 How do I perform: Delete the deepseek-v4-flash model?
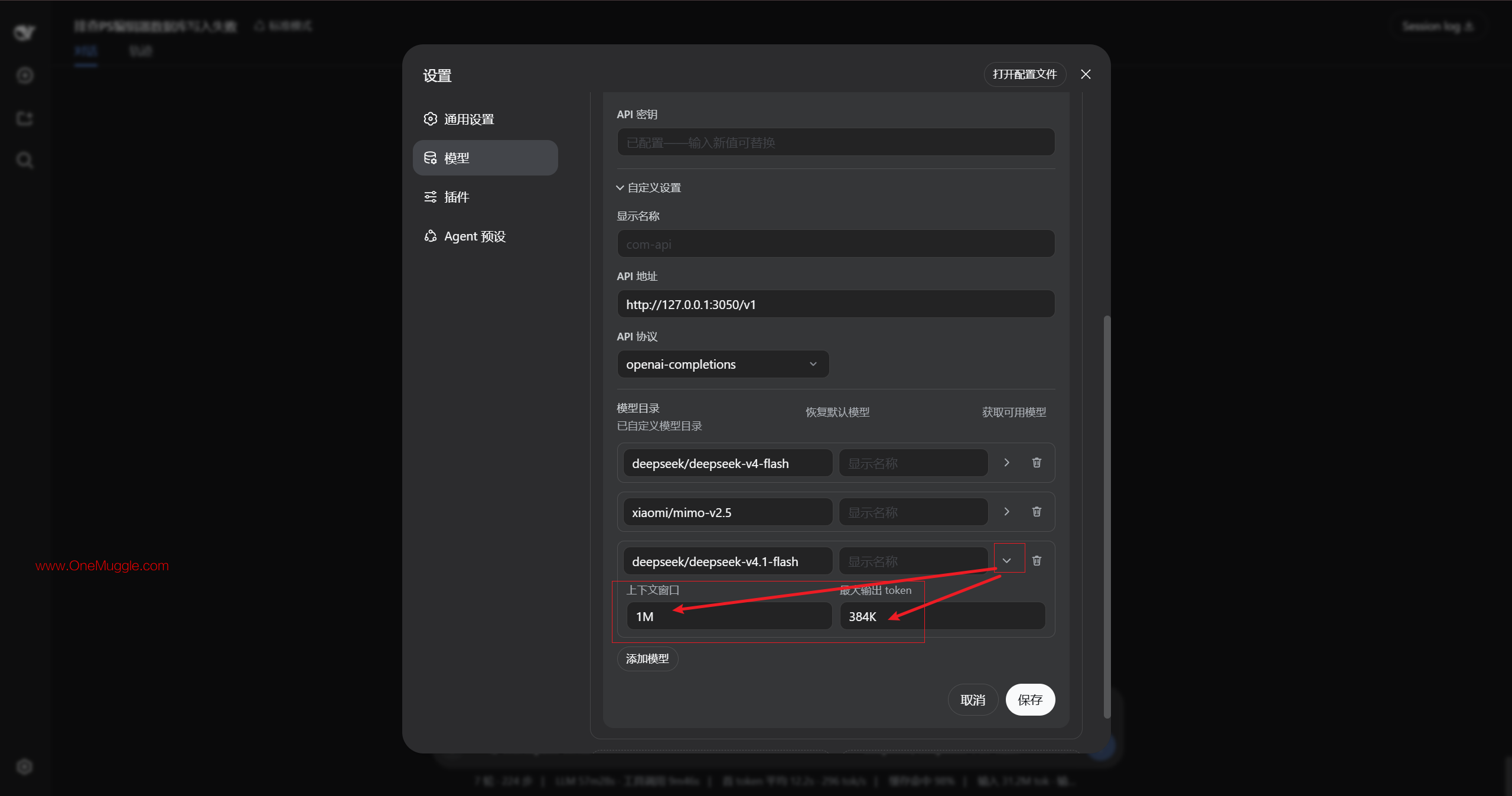point(1037,463)
